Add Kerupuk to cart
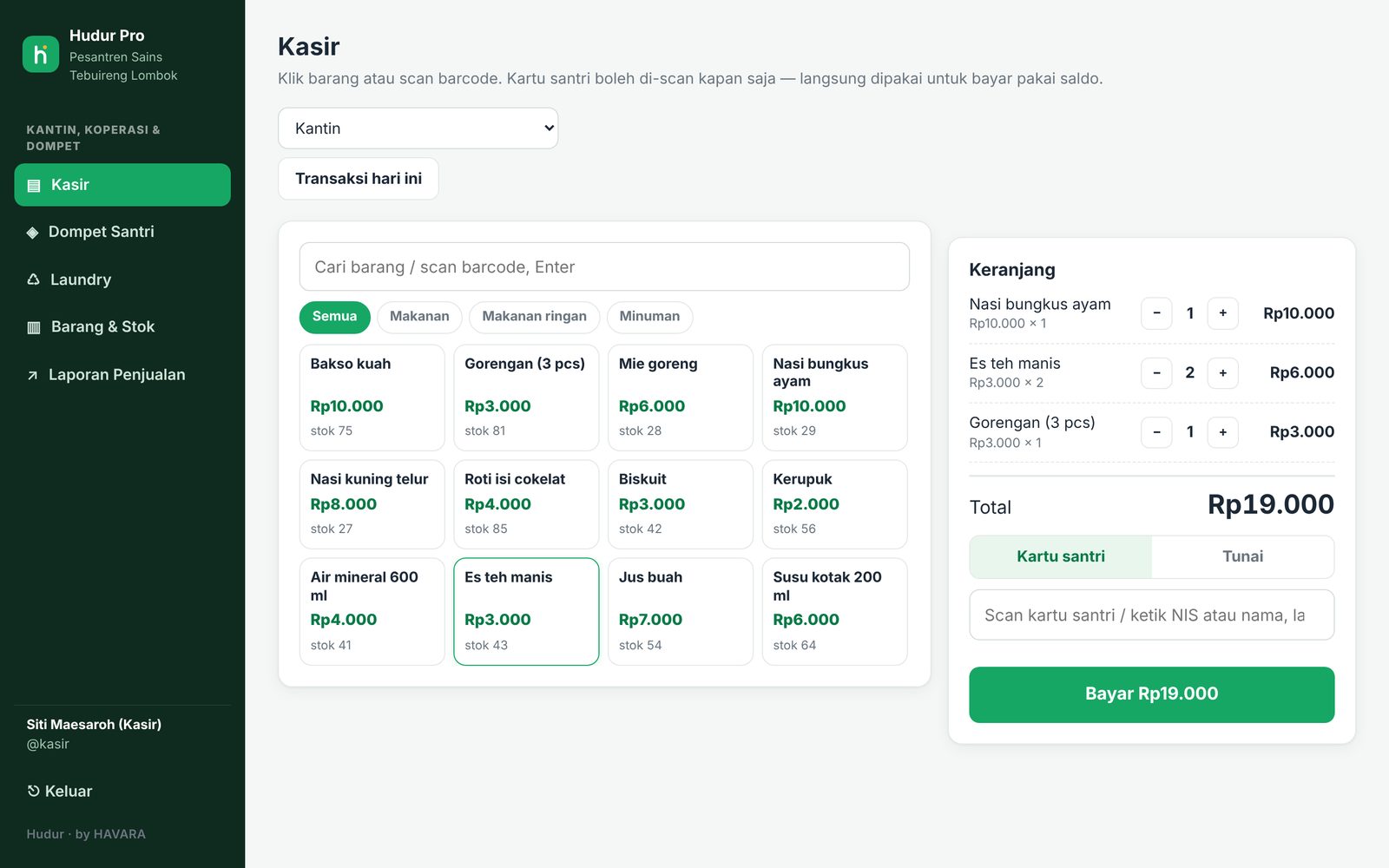Screen dimensions: 1389x868 tap(834, 504)
